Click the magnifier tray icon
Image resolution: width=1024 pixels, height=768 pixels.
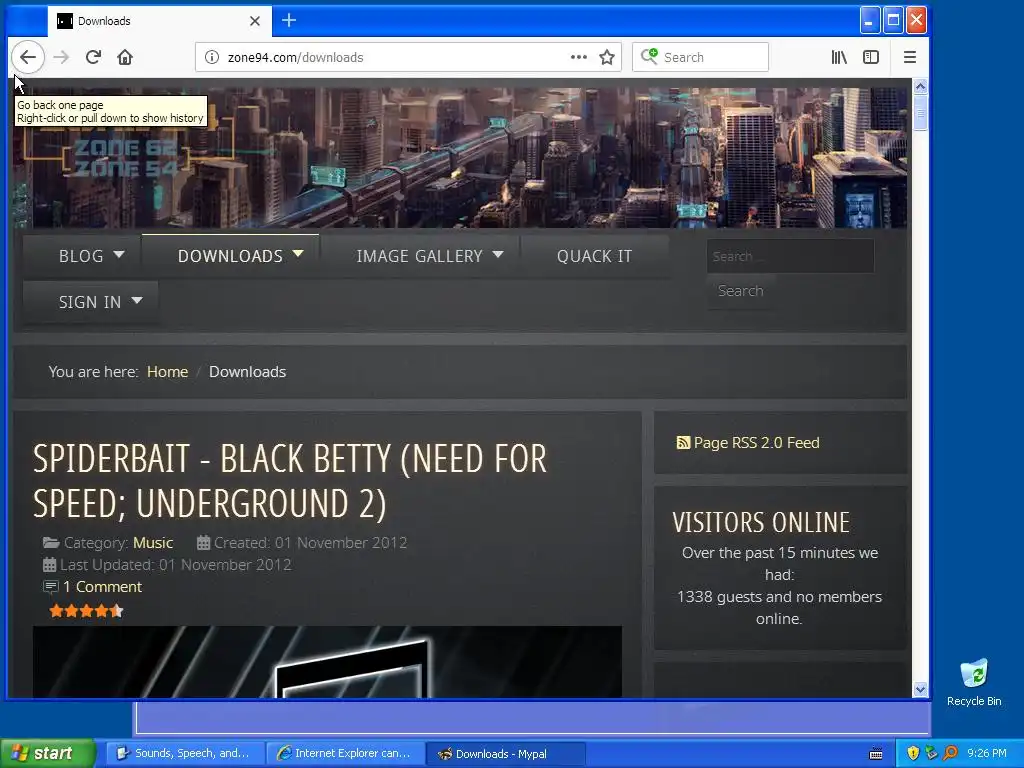950,754
